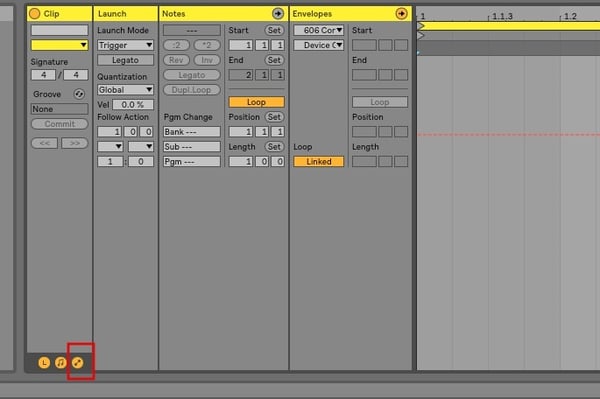Show the Notes box via note icon
Image resolution: width=600 pixels, height=399 pixels.
[x=60, y=362]
